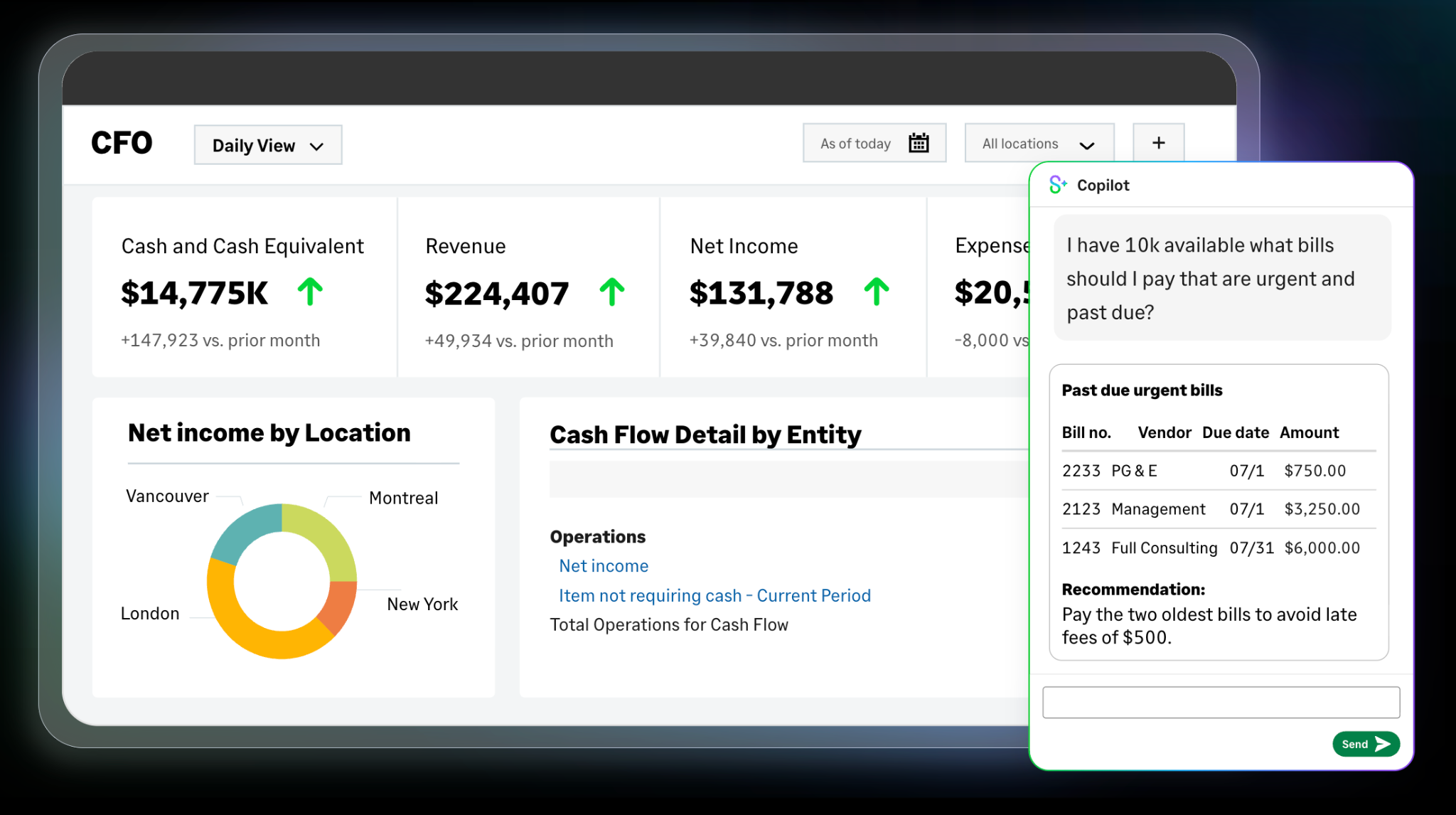The image size is (1456, 815).
Task: Click the green up arrow beside Revenue amount
Action: [x=611, y=292]
